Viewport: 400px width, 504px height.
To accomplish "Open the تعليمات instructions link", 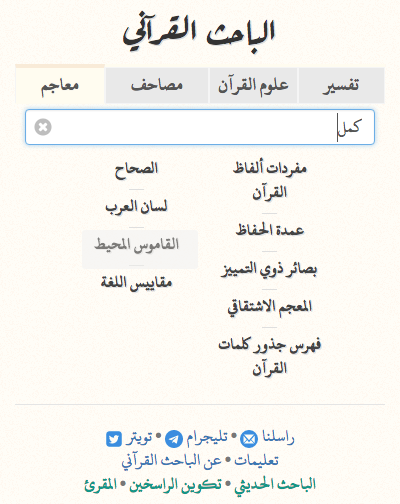I will (256, 461).
